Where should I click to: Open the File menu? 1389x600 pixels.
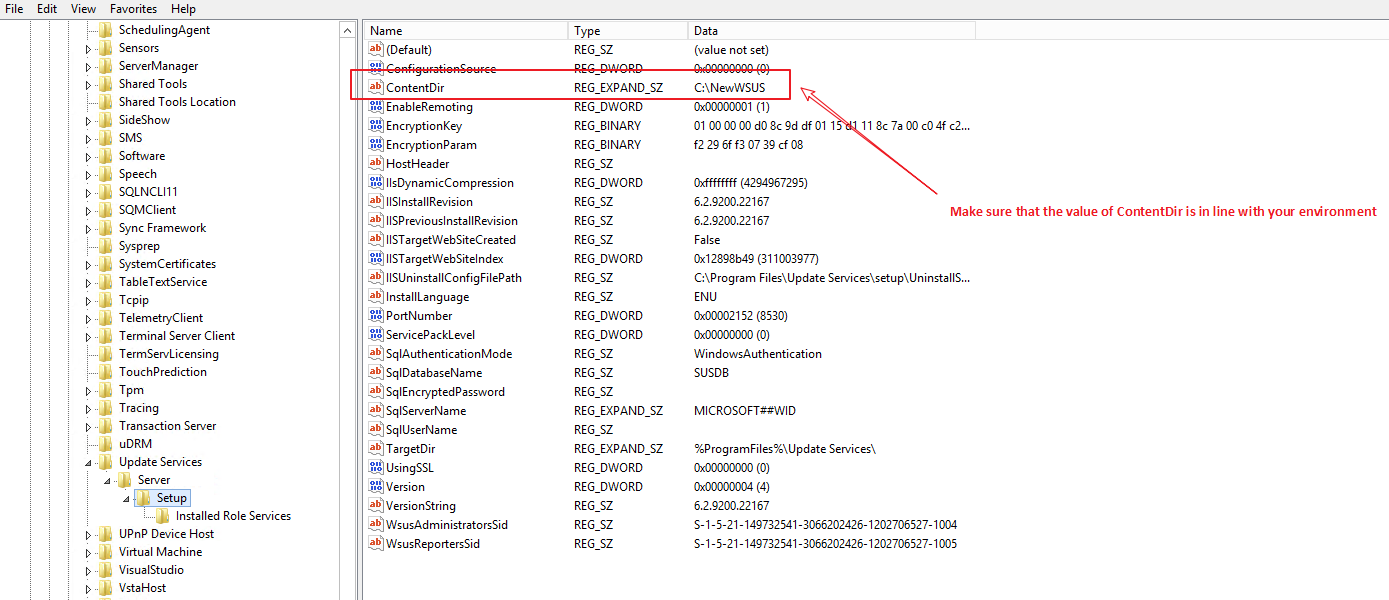14,9
